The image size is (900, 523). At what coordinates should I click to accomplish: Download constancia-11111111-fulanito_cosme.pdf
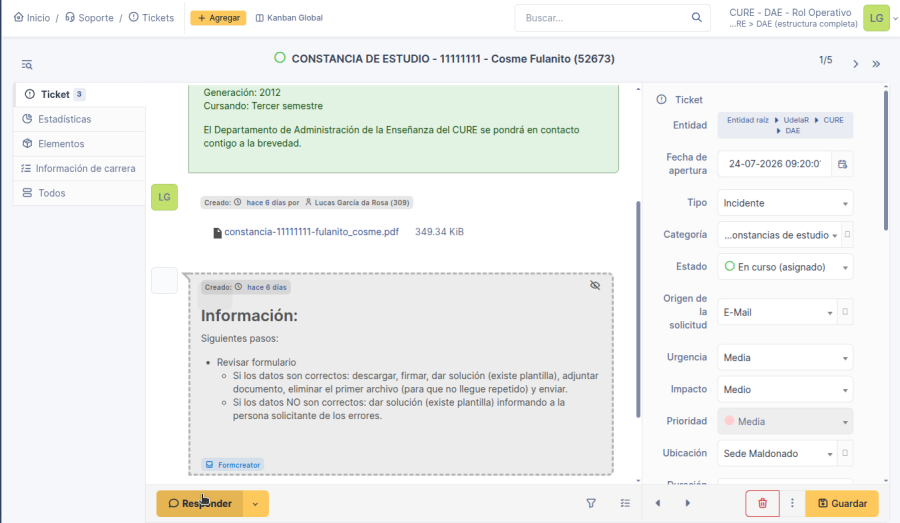[x=311, y=232]
